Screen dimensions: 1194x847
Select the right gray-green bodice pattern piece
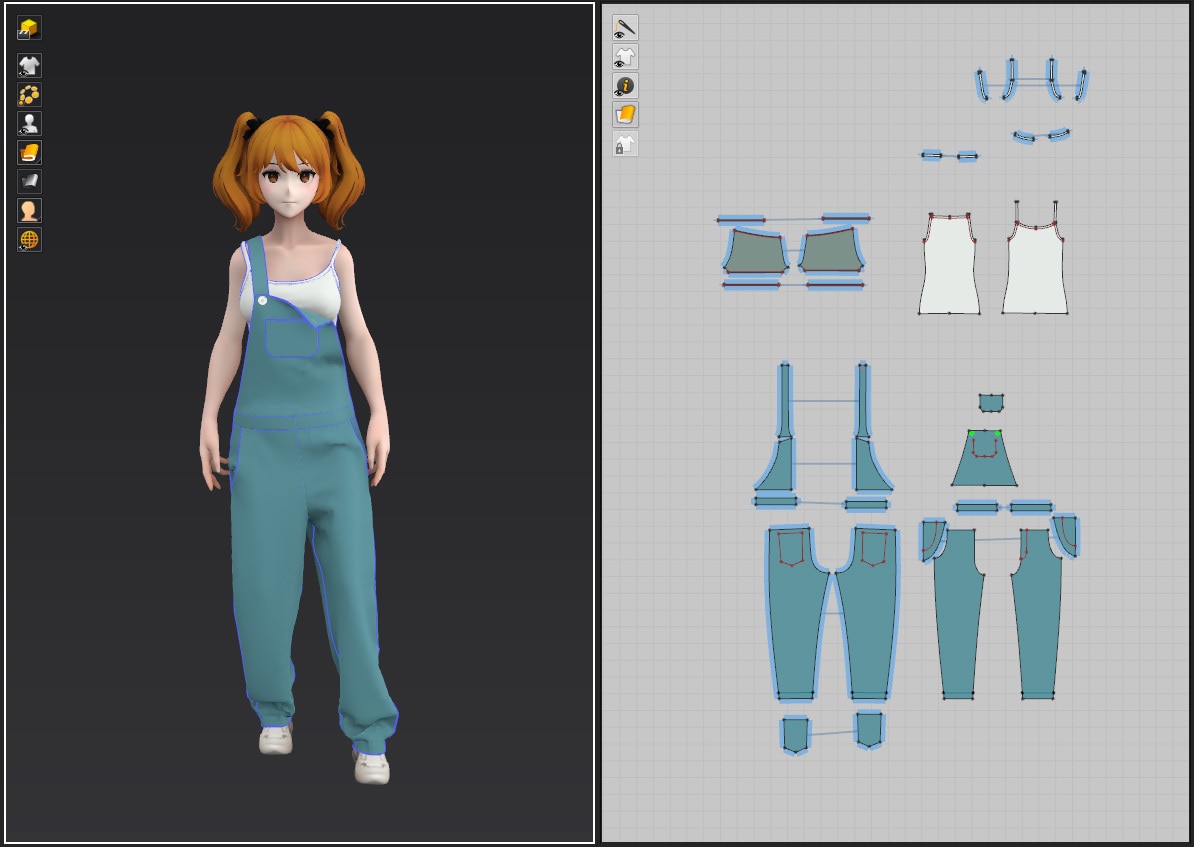tap(832, 251)
